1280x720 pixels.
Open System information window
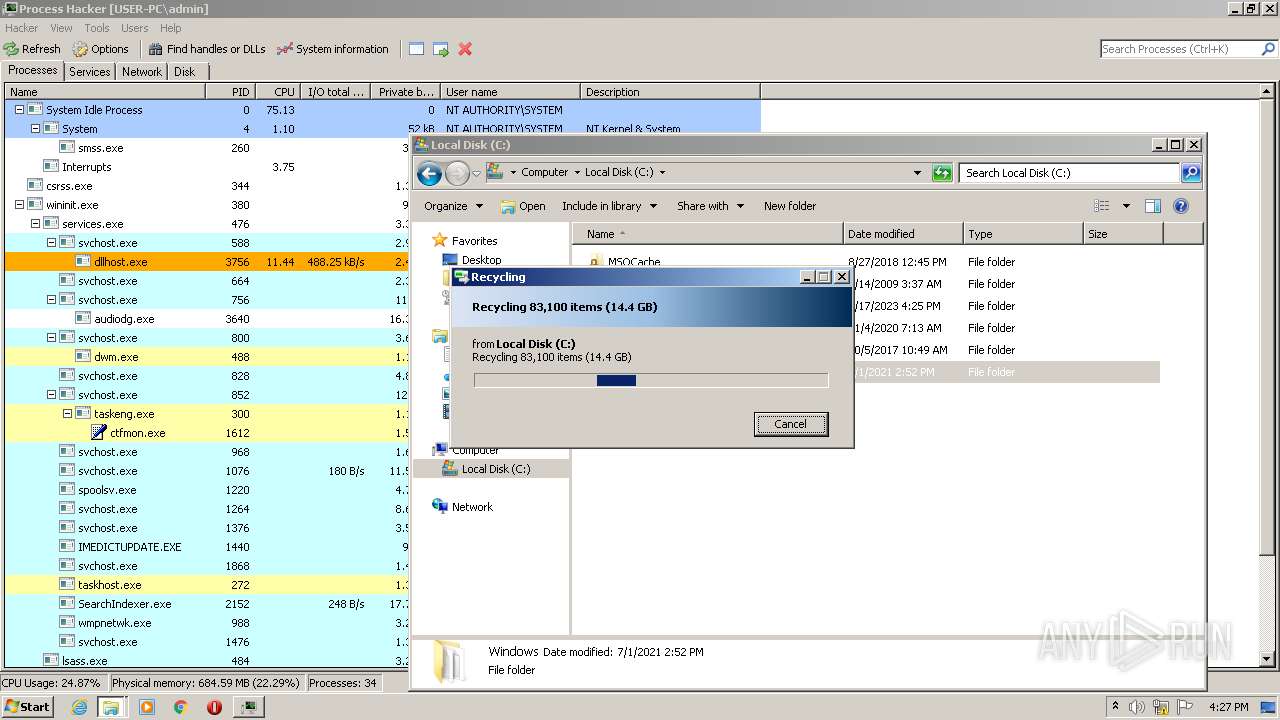coord(332,49)
